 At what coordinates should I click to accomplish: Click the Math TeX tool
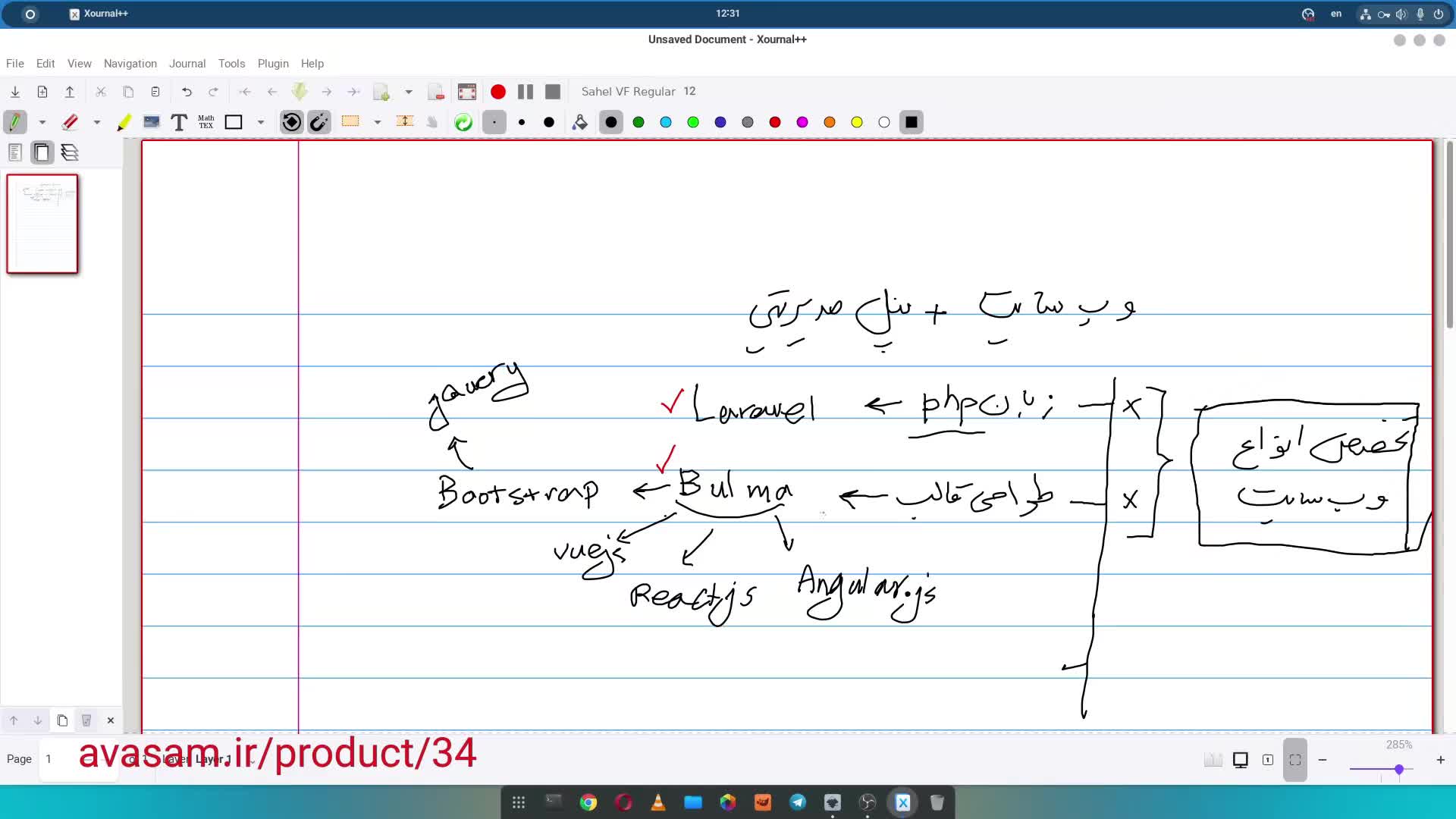point(206,122)
